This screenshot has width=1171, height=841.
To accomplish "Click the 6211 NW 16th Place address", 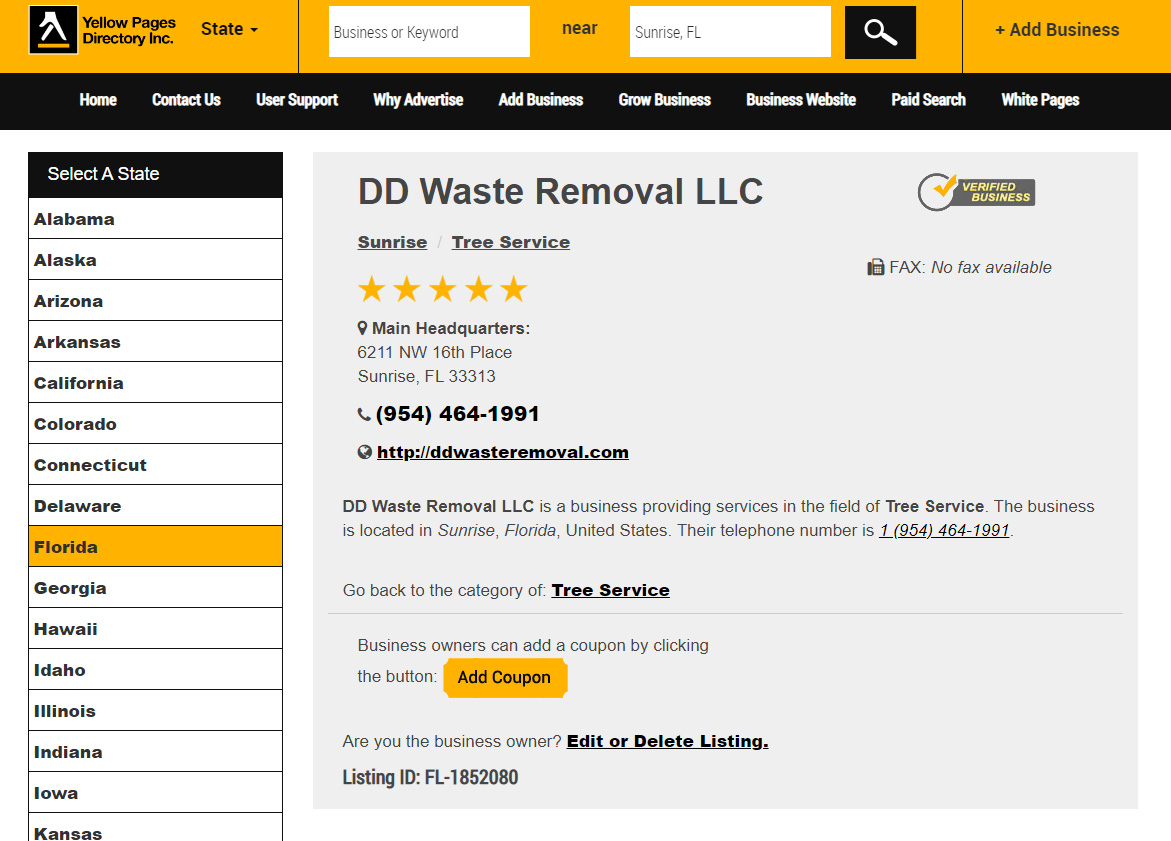I will [435, 352].
